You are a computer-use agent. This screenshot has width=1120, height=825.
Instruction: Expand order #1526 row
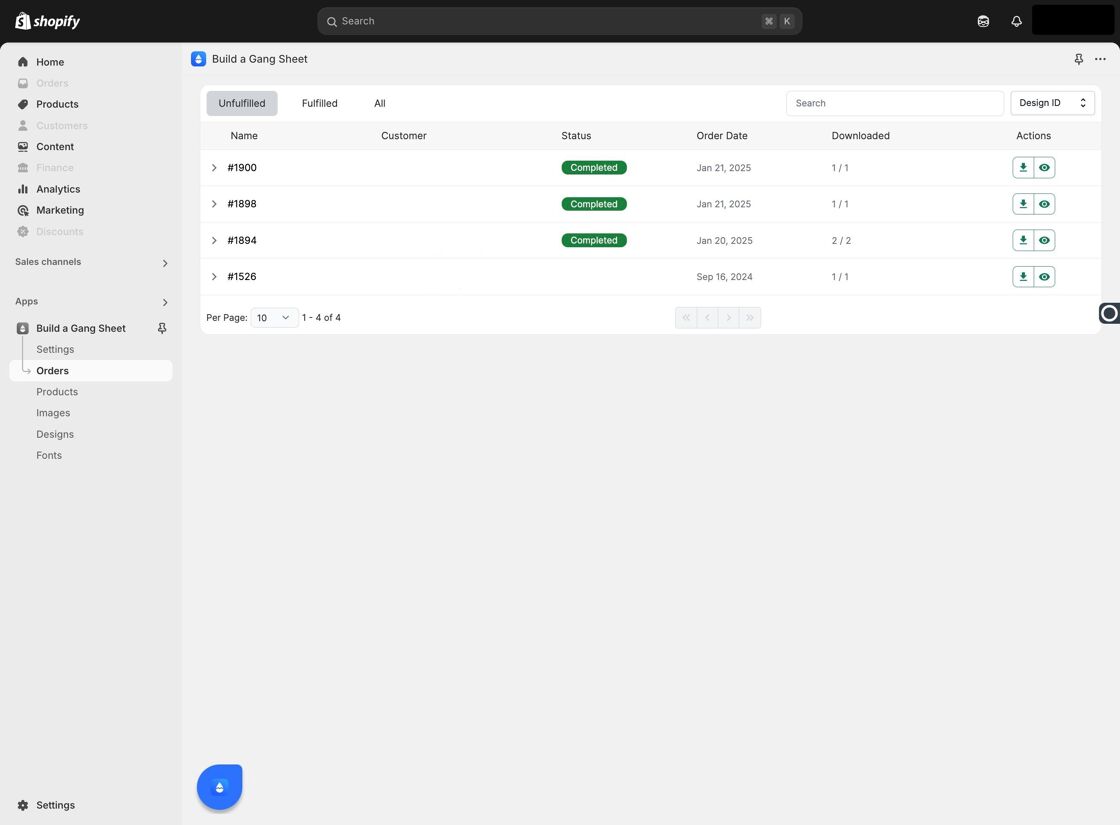click(214, 277)
